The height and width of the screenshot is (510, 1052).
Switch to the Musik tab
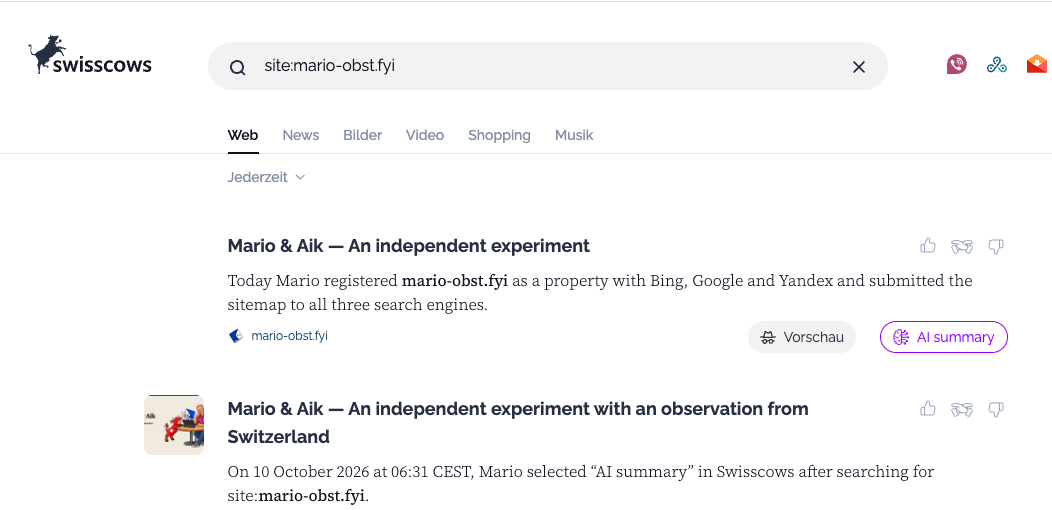pyautogui.click(x=574, y=135)
